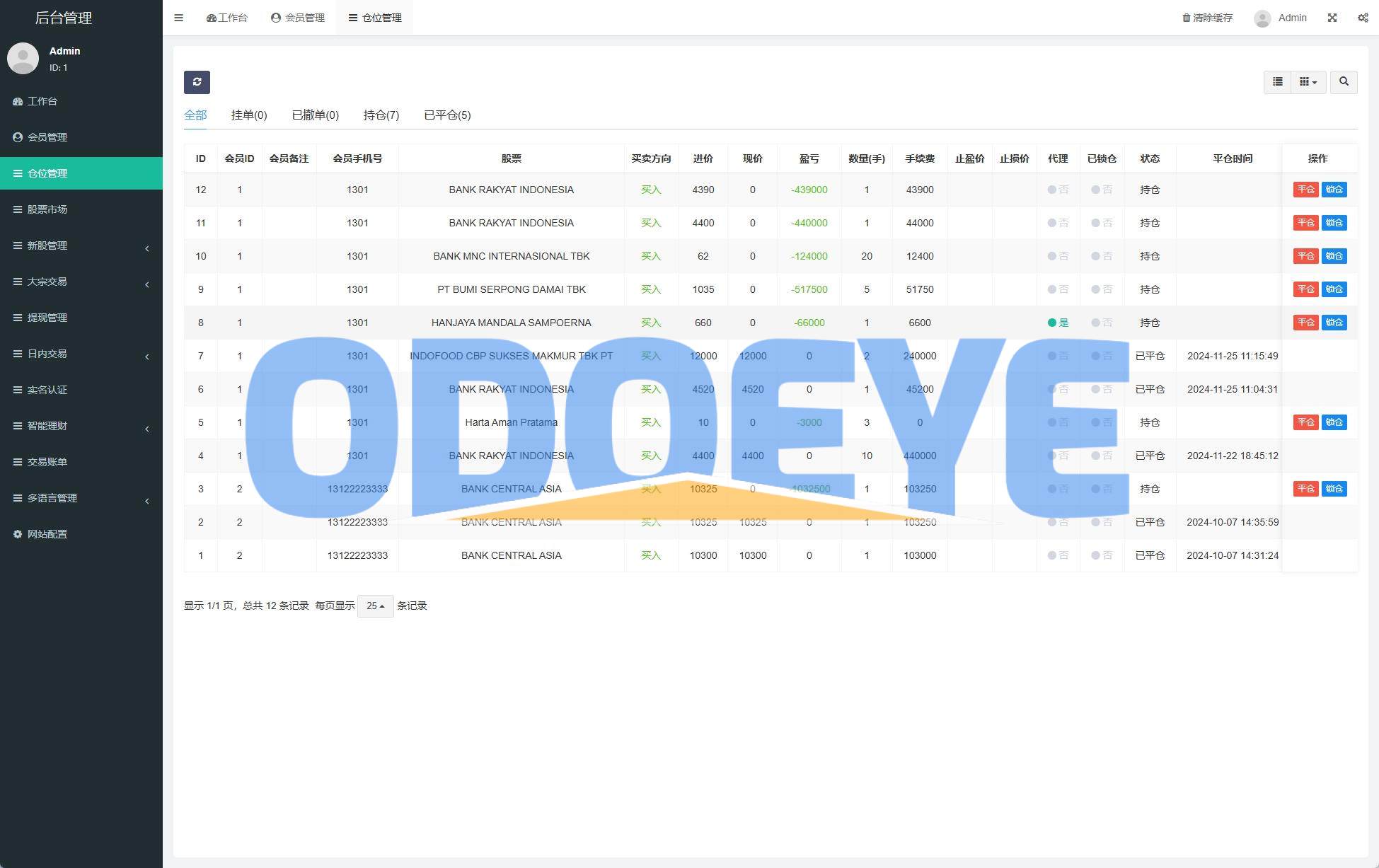Click the PT BUMI SERPONG DAMAI TBK cell
1379x868 pixels.
[x=511, y=289]
